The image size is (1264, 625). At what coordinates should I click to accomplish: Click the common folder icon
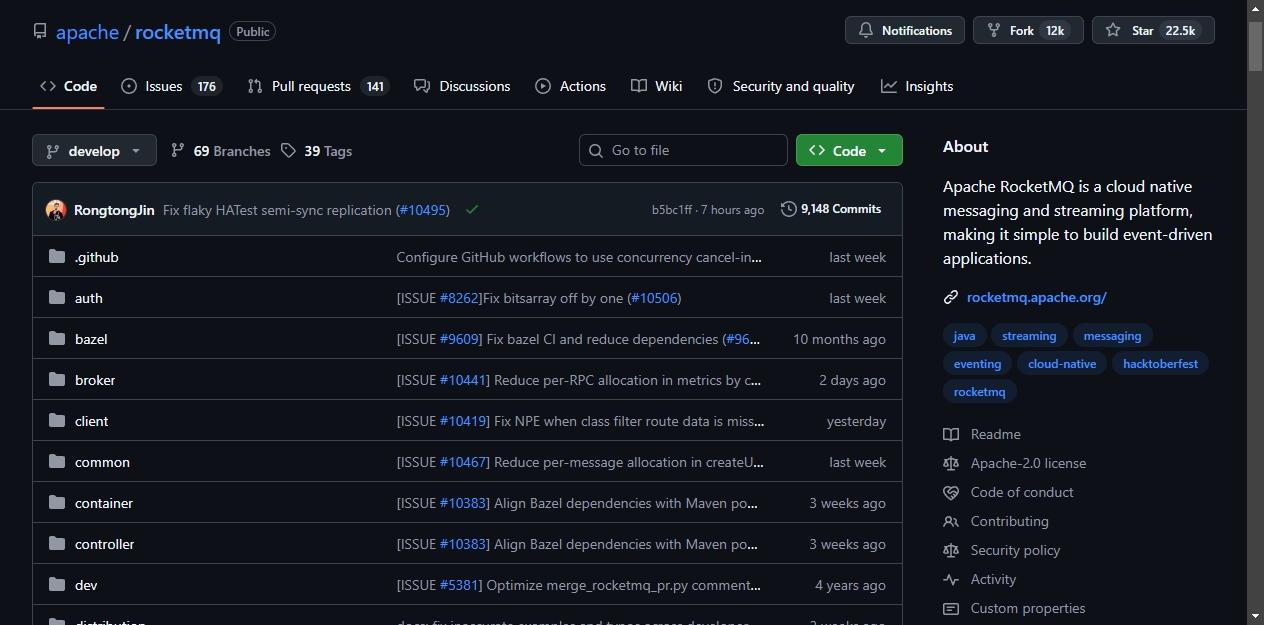pyautogui.click(x=57, y=462)
